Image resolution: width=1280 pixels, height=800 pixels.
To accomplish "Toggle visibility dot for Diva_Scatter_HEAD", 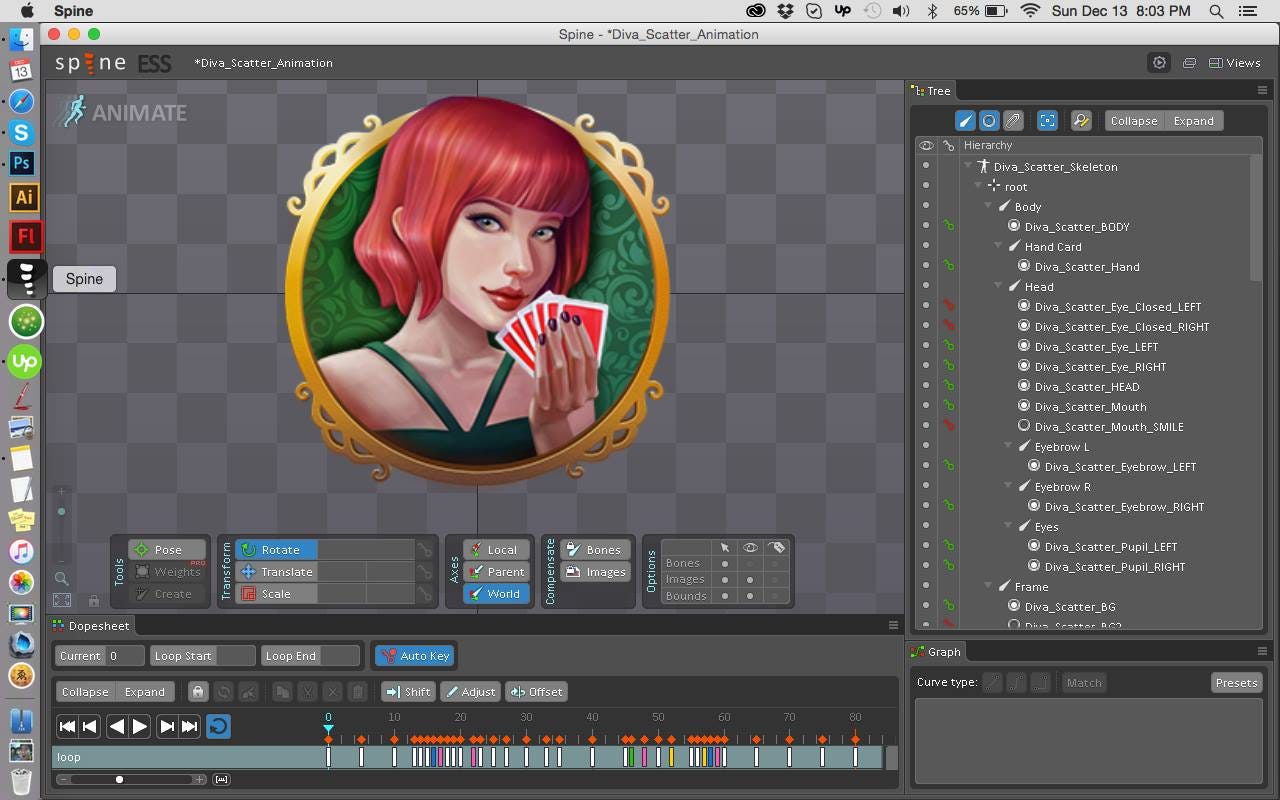I will [x=926, y=386].
